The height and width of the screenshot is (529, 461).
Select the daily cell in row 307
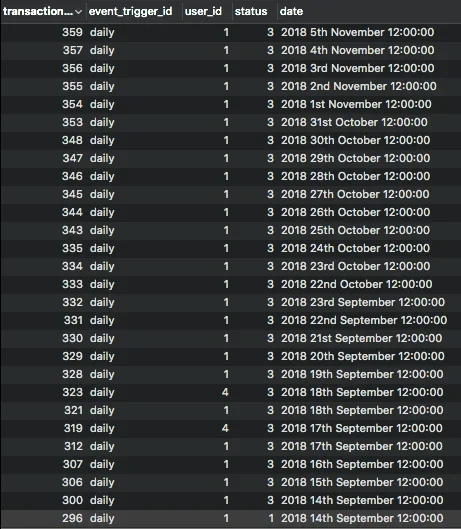pyautogui.click(x=102, y=465)
